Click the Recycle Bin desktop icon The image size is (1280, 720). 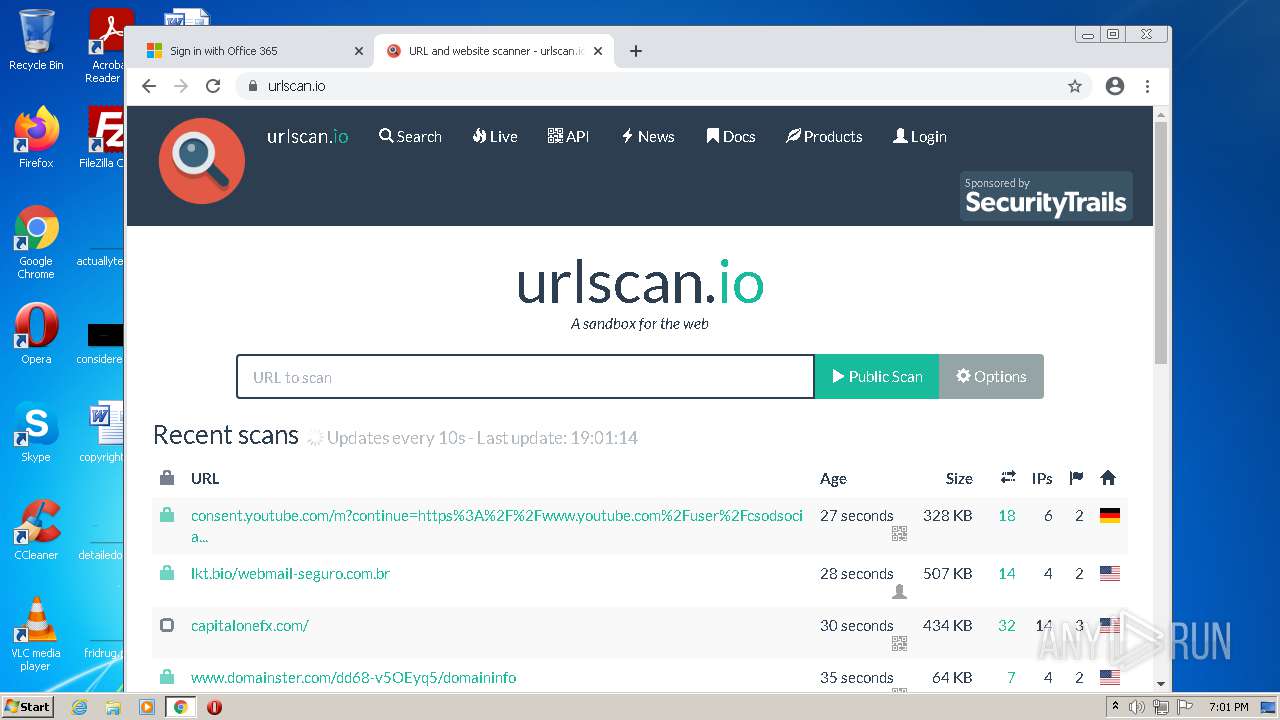click(36, 40)
